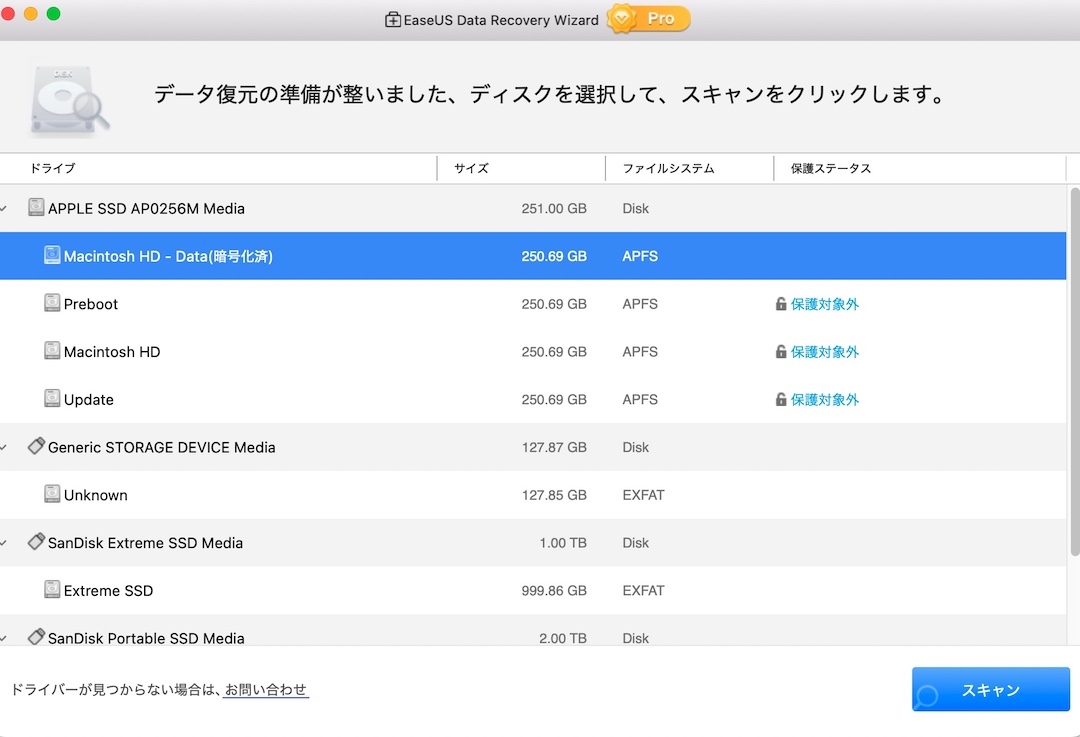Click the Pro badge in title bar
Screen dimensions: 1080x737
649,19
